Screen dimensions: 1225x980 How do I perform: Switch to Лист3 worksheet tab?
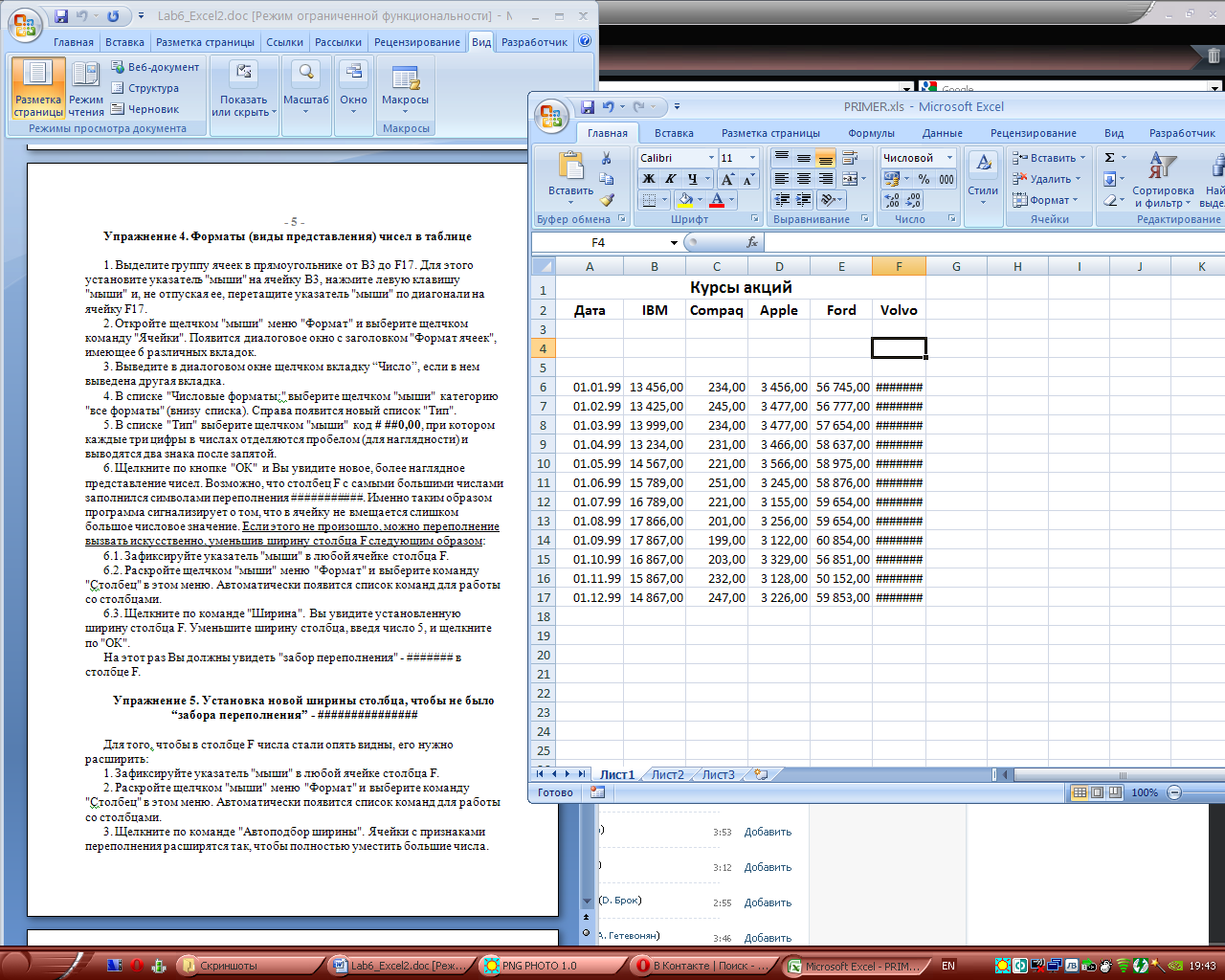click(719, 774)
